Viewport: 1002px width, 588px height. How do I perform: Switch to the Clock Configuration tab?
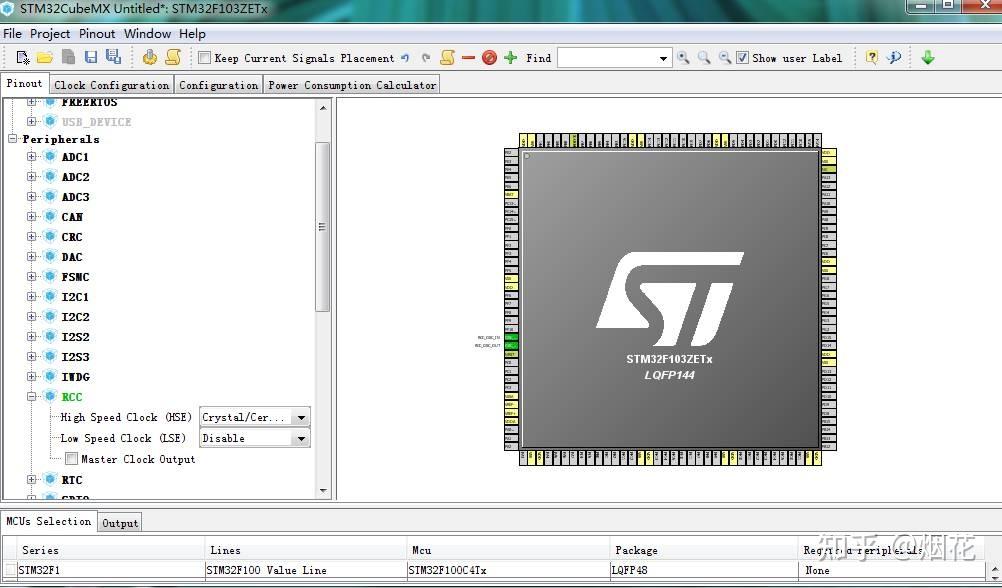(x=111, y=84)
